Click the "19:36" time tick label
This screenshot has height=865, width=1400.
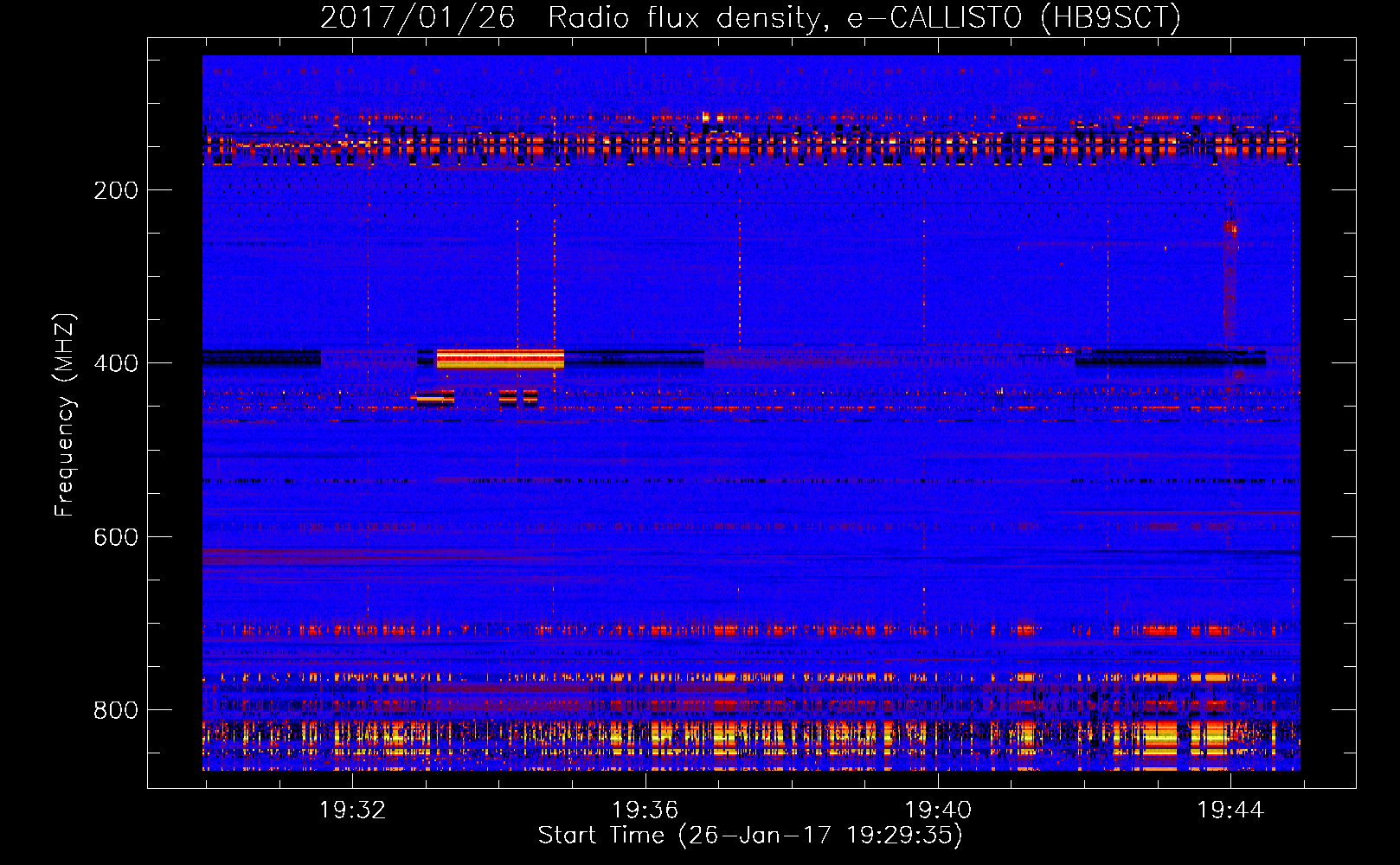pos(645,811)
